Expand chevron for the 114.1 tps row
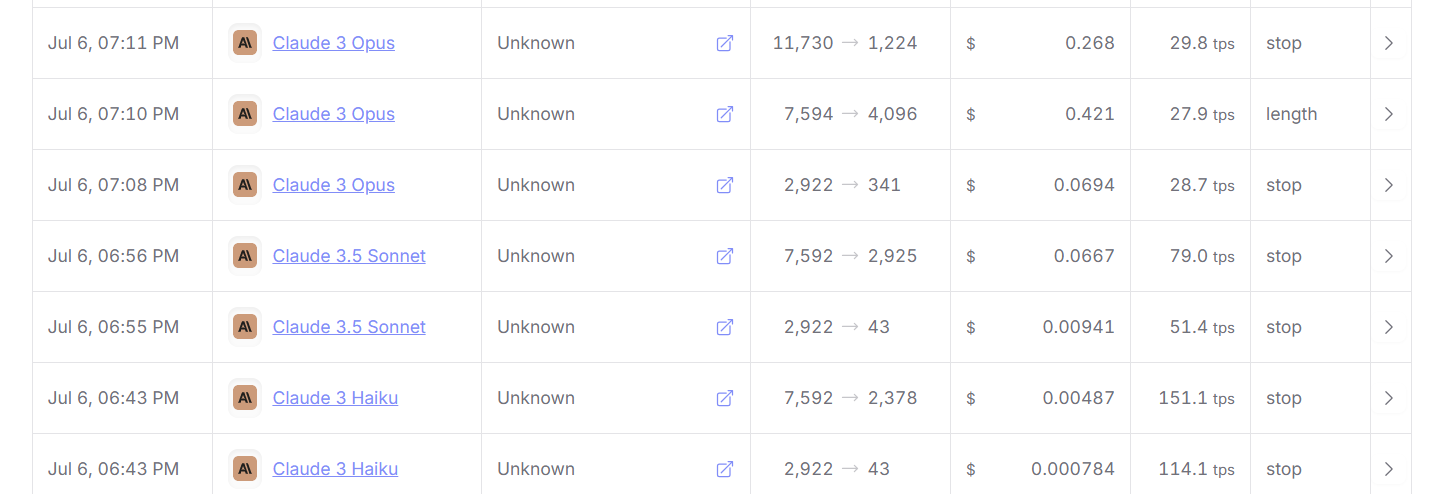Image resolution: width=1456 pixels, height=494 pixels. [x=1388, y=469]
